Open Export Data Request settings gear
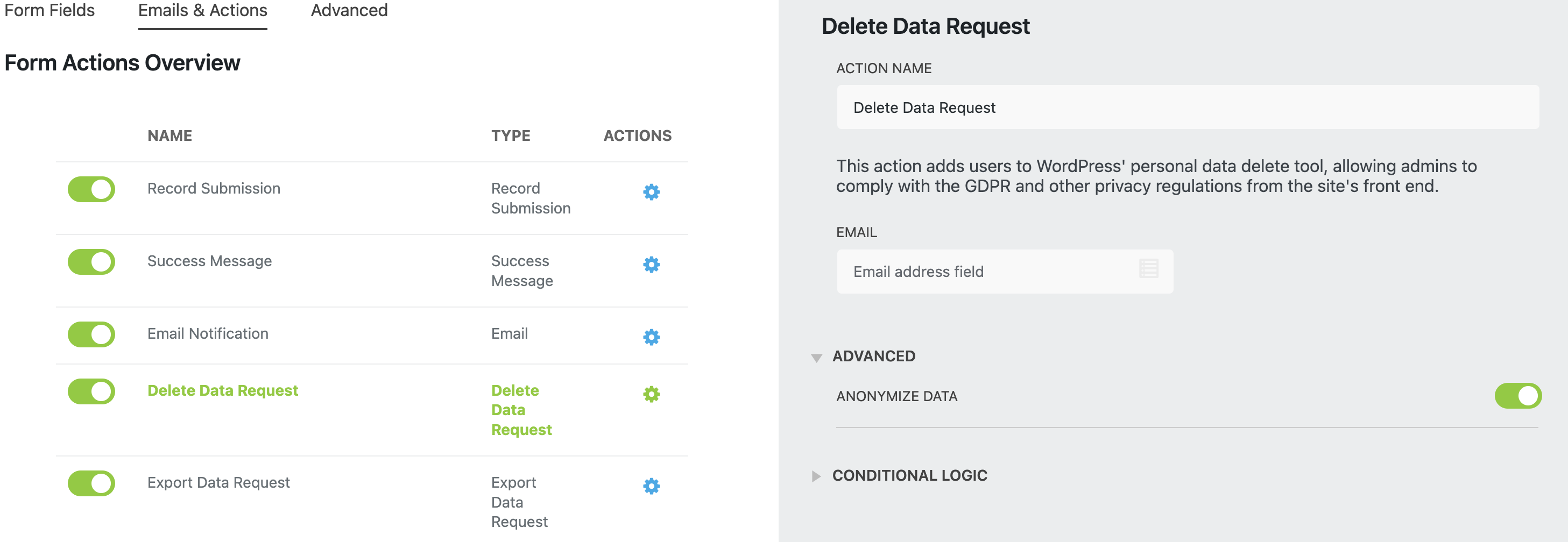Screen dimensions: 1568x542 (x=651, y=486)
